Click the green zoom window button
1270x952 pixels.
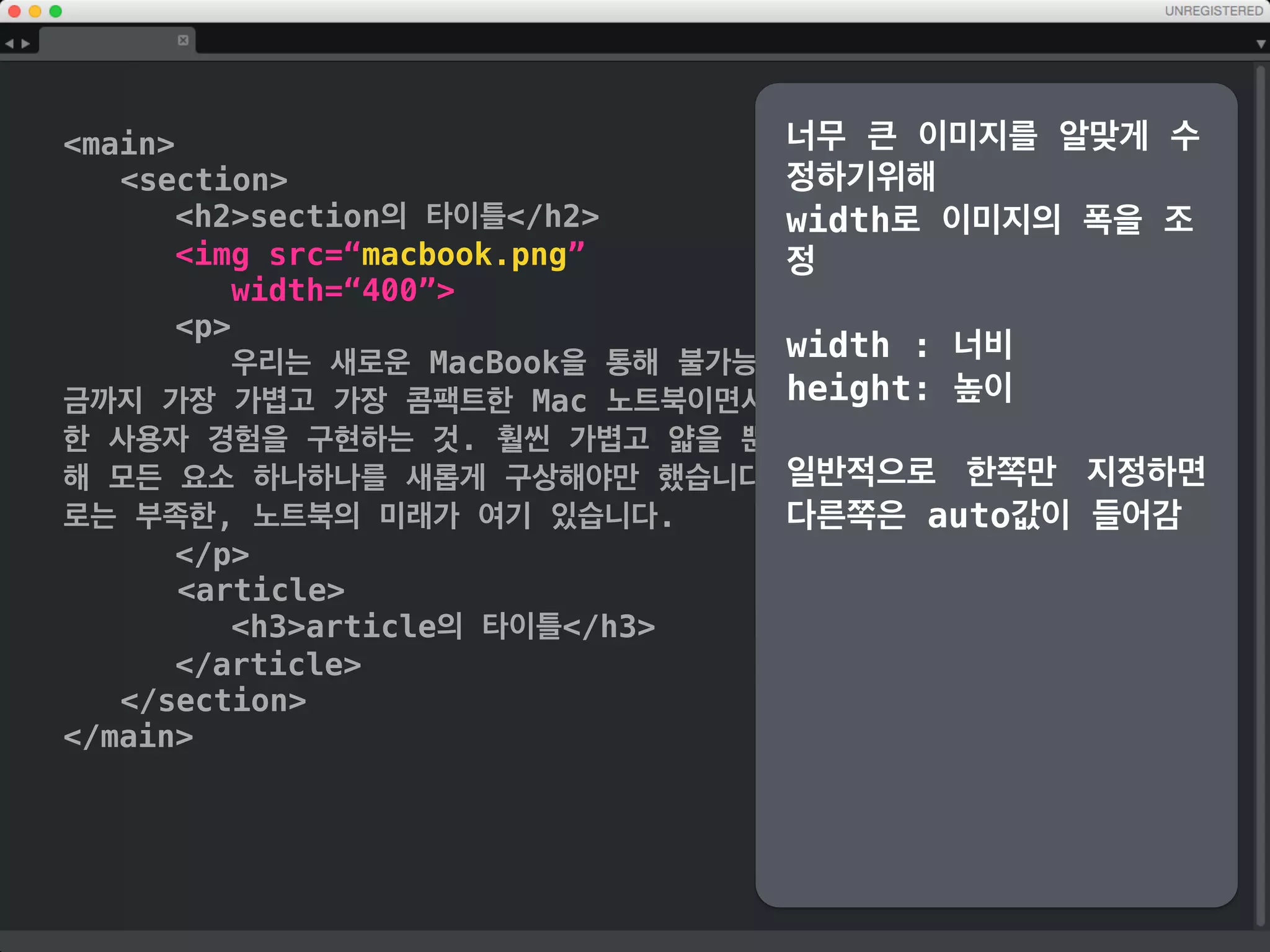(x=56, y=11)
